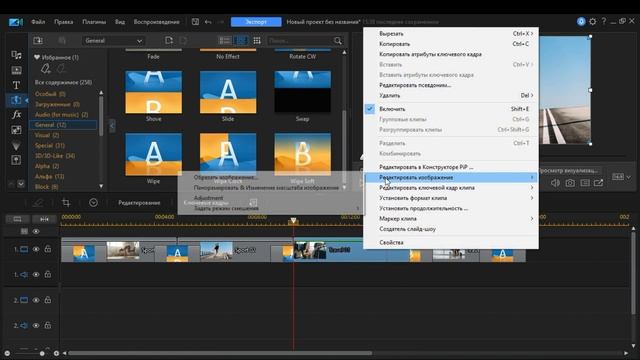Screen dimensions: 640x360
Task: Open the help question mark icon
Action: [604, 22]
